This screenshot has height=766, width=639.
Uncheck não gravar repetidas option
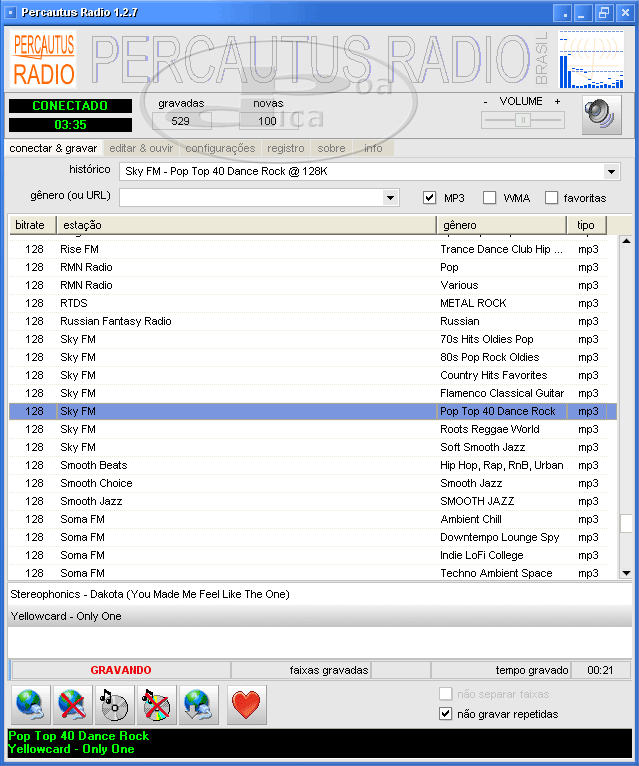pyautogui.click(x=446, y=714)
